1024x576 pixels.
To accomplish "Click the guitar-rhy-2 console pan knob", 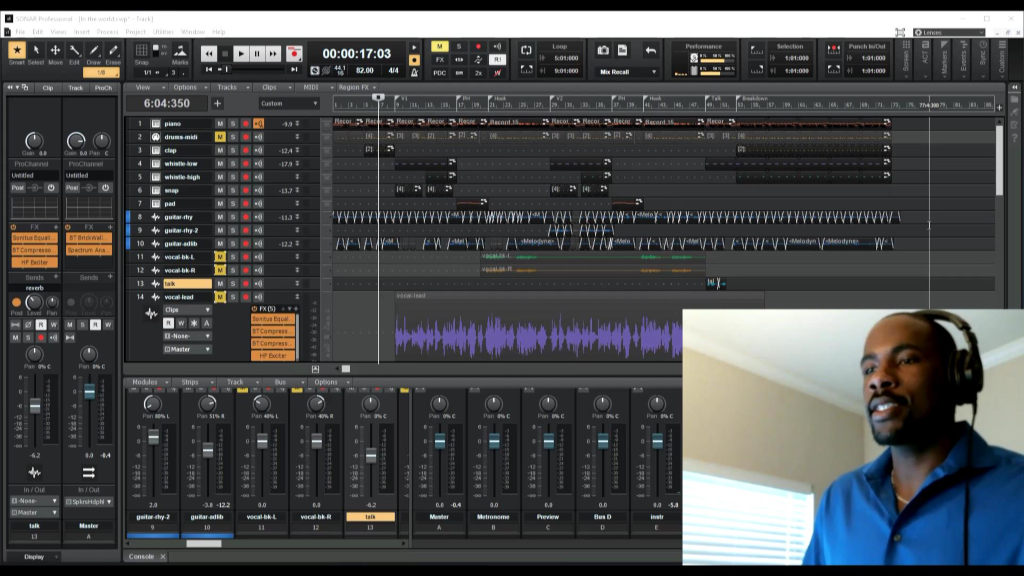I will click(x=153, y=404).
